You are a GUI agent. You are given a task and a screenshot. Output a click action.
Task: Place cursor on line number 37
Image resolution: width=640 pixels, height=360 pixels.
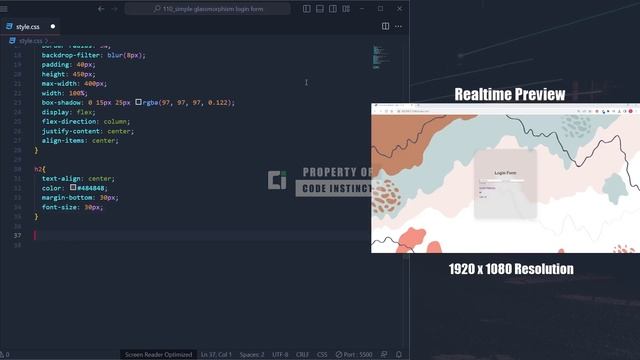tap(17, 236)
